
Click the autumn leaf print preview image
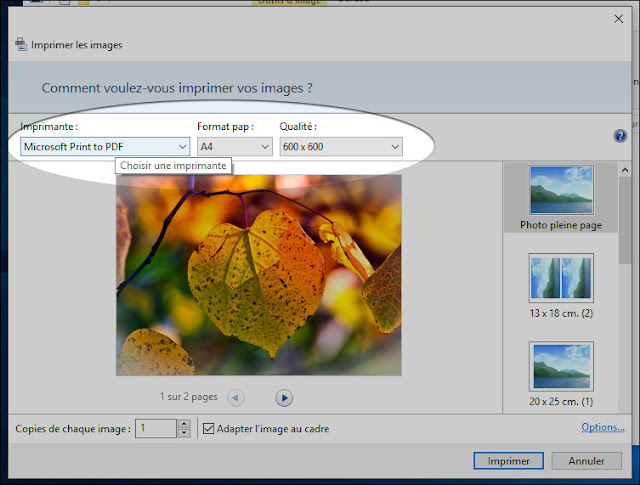pyautogui.click(x=259, y=275)
